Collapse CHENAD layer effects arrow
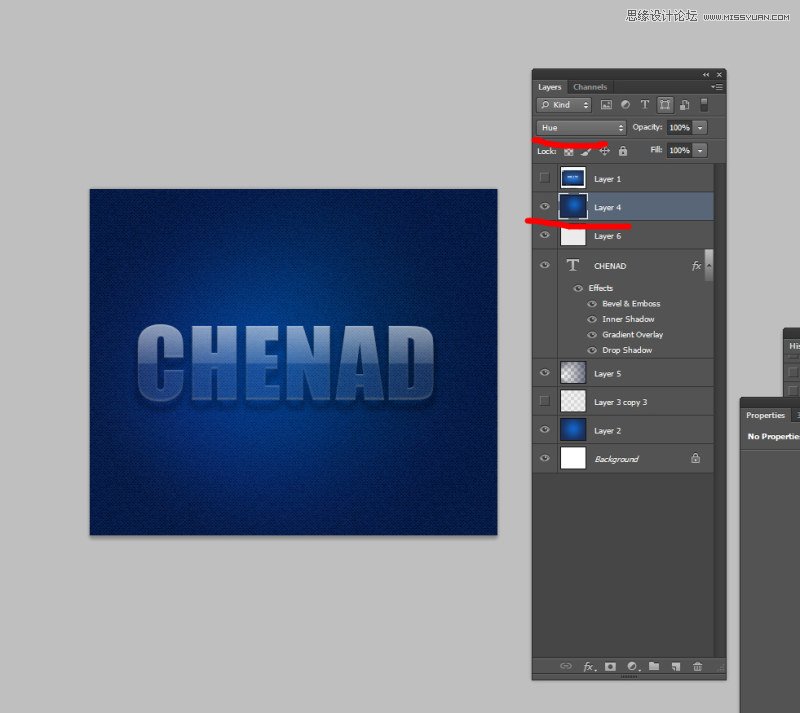 (x=709, y=265)
